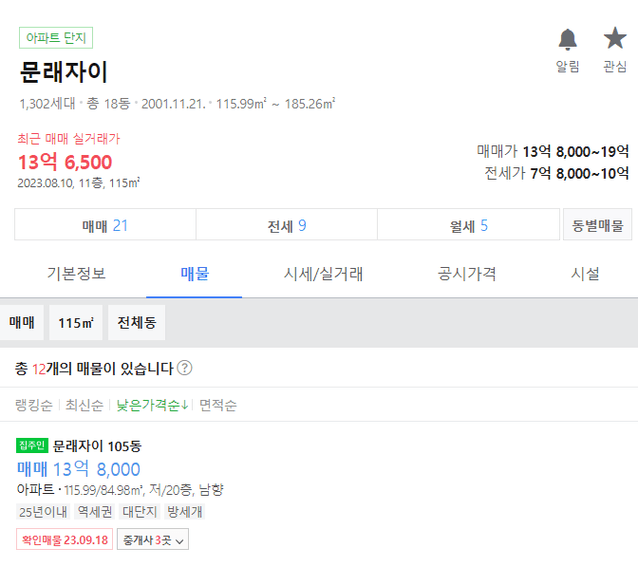638x571 pixels.
Task: Select the 월세 5 listing filter
Action: [468, 225]
